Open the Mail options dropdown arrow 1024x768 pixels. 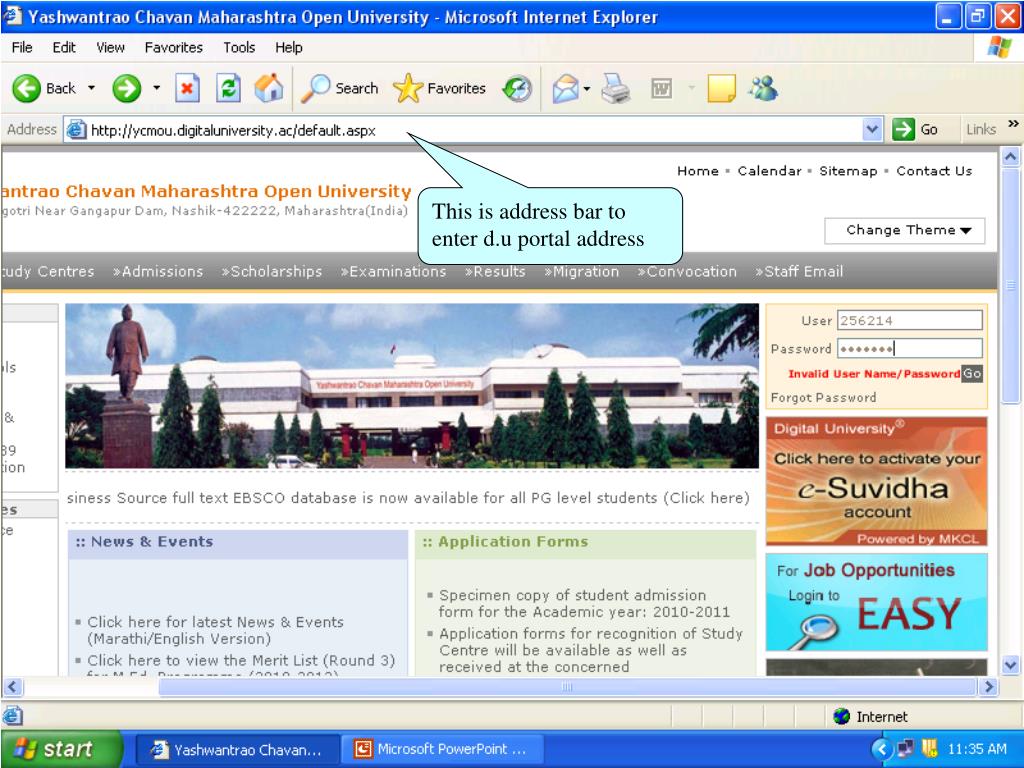(586, 89)
